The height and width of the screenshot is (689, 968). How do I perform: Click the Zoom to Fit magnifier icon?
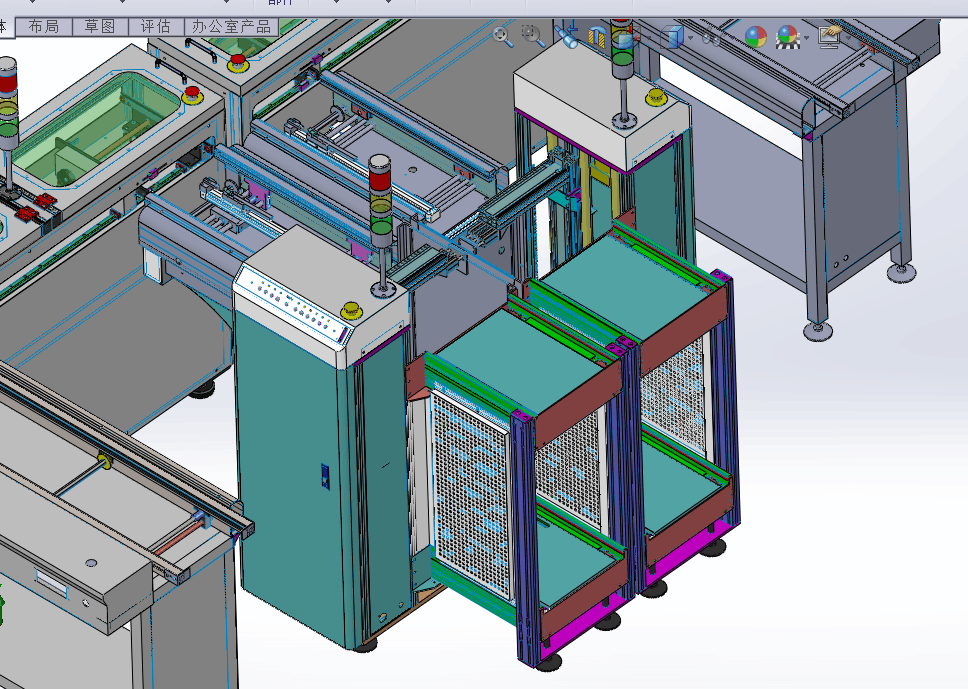coord(503,37)
